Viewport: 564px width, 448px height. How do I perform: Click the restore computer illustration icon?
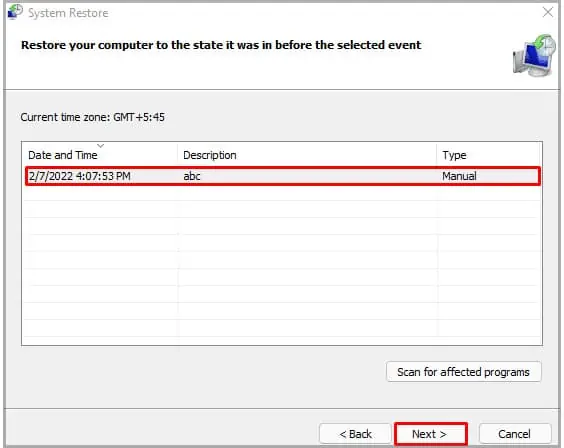[x=535, y=55]
